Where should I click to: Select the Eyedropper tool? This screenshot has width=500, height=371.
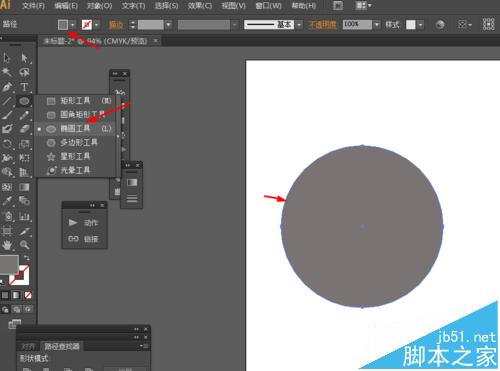pos(7,201)
